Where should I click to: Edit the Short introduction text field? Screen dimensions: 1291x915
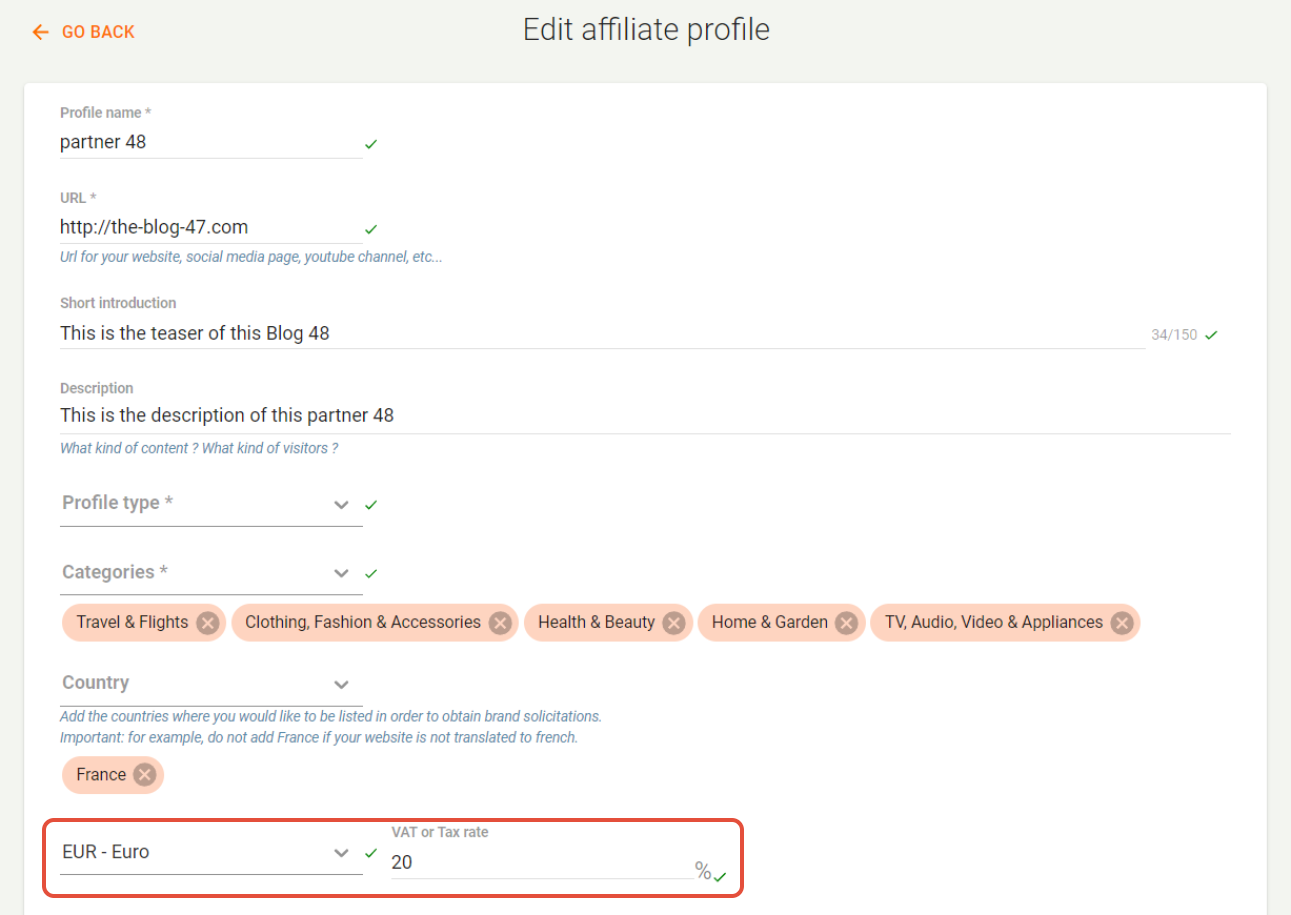pyautogui.click(x=602, y=333)
